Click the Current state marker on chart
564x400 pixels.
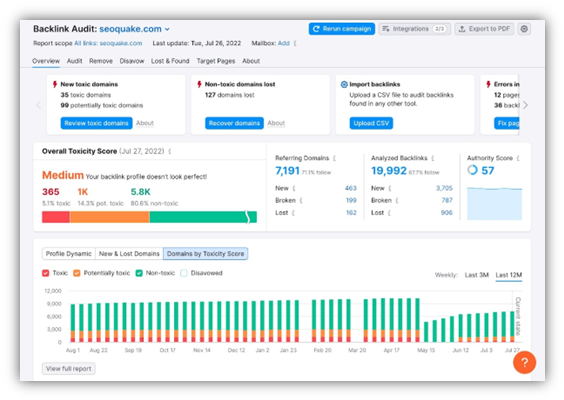click(518, 316)
